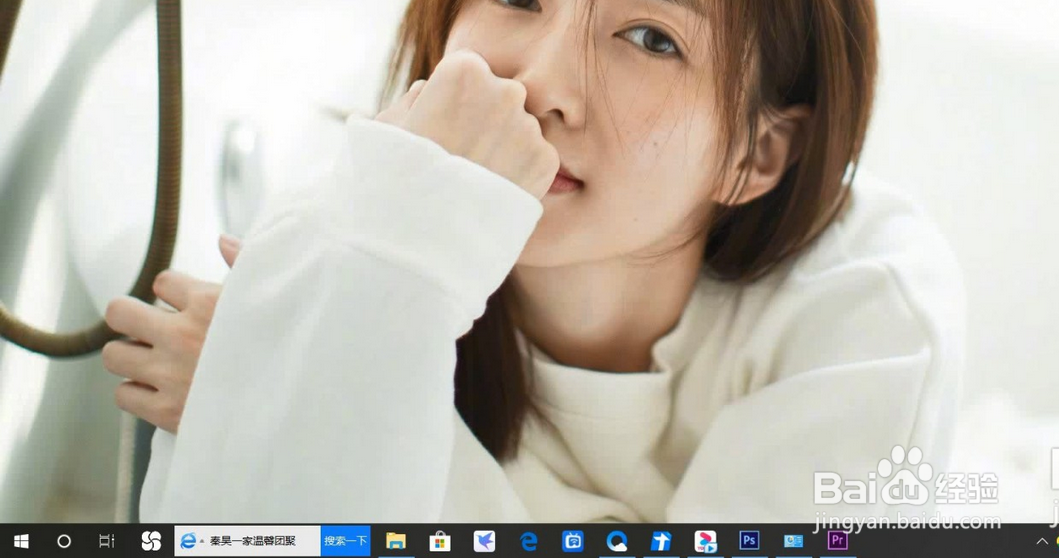
Task: Click the 搜索一下 search button
Action: (x=345, y=541)
